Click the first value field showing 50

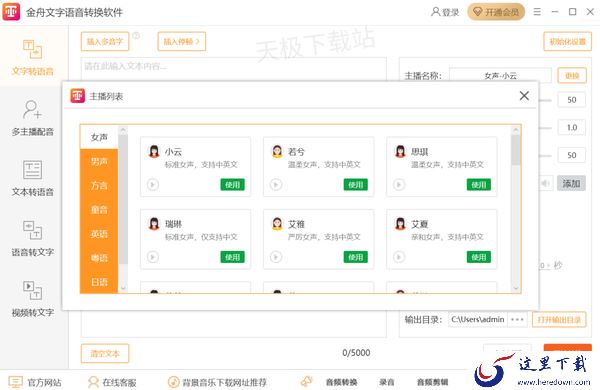(572, 100)
